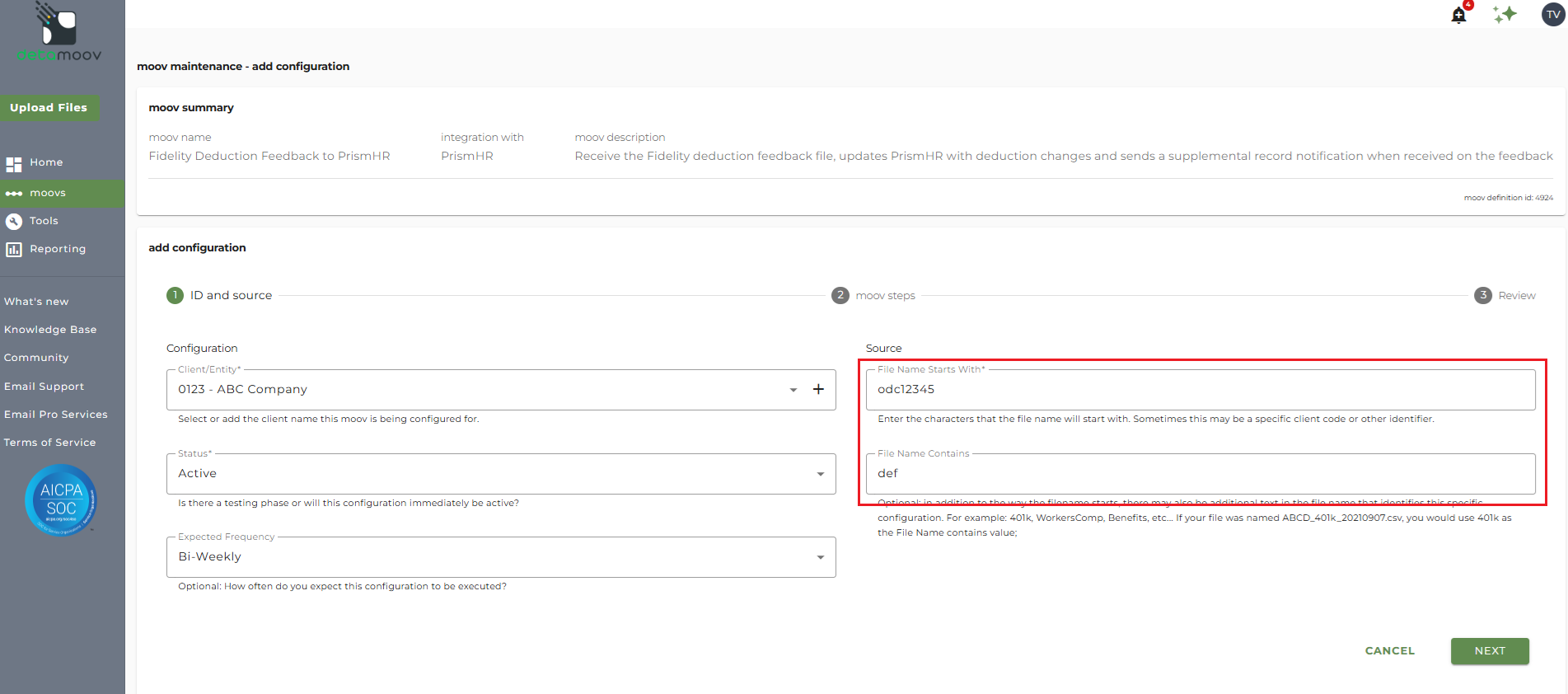Click the moovs dots icon

click(14, 194)
